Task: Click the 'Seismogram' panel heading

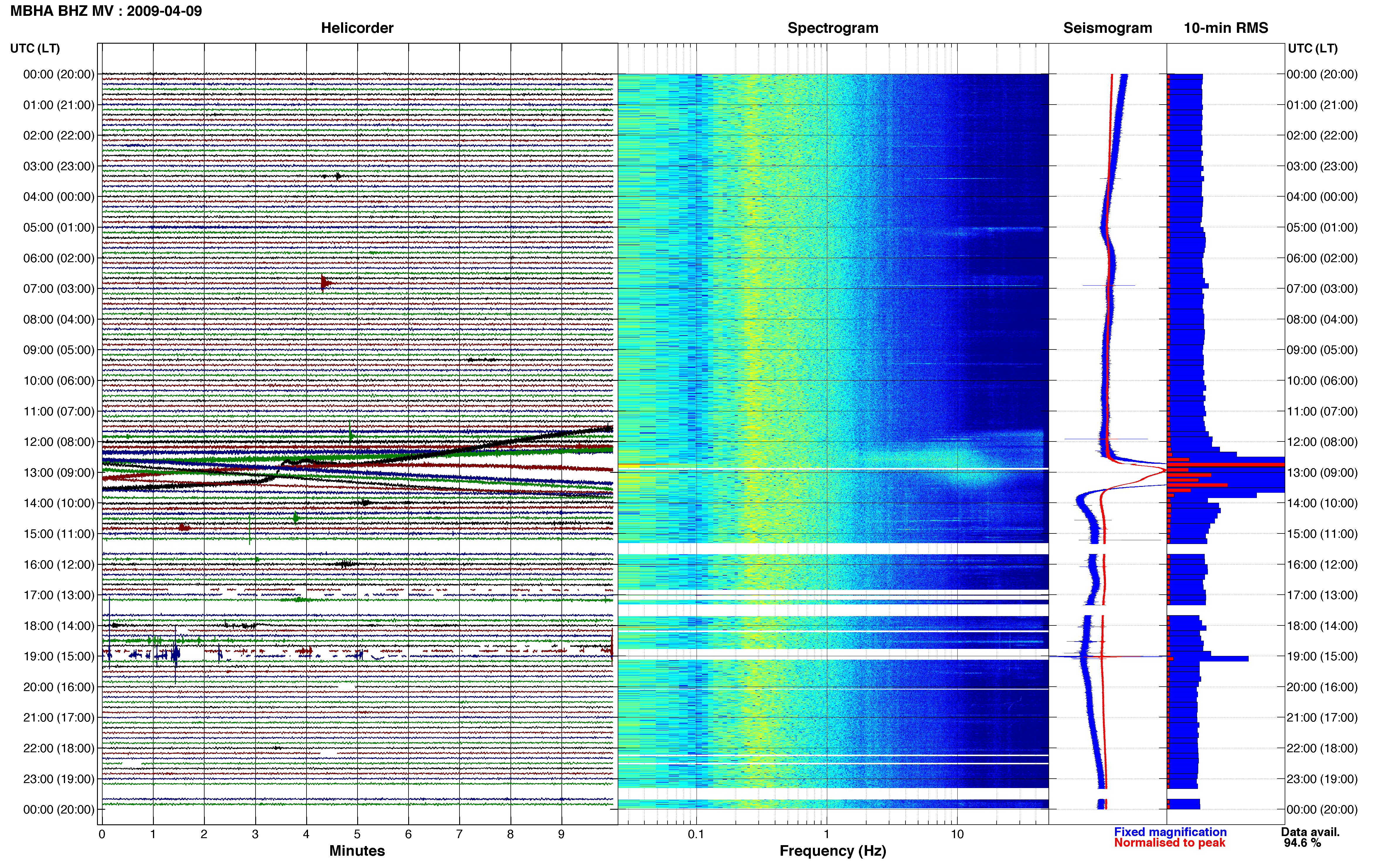Action: (x=1108, y=28)
